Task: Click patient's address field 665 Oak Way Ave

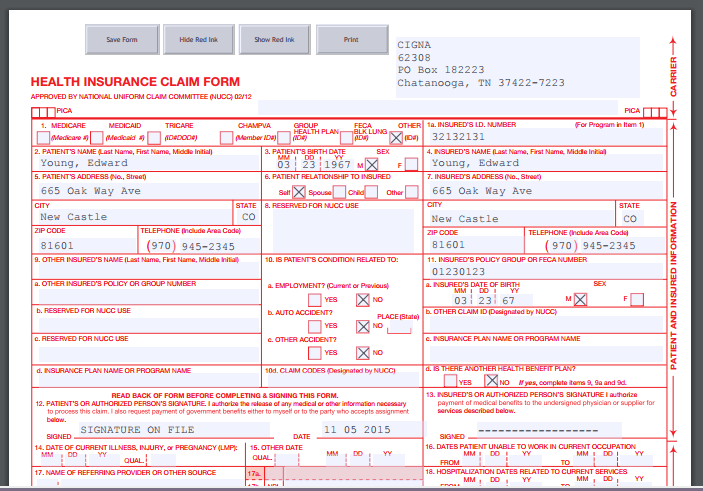Action: [148, 191]
